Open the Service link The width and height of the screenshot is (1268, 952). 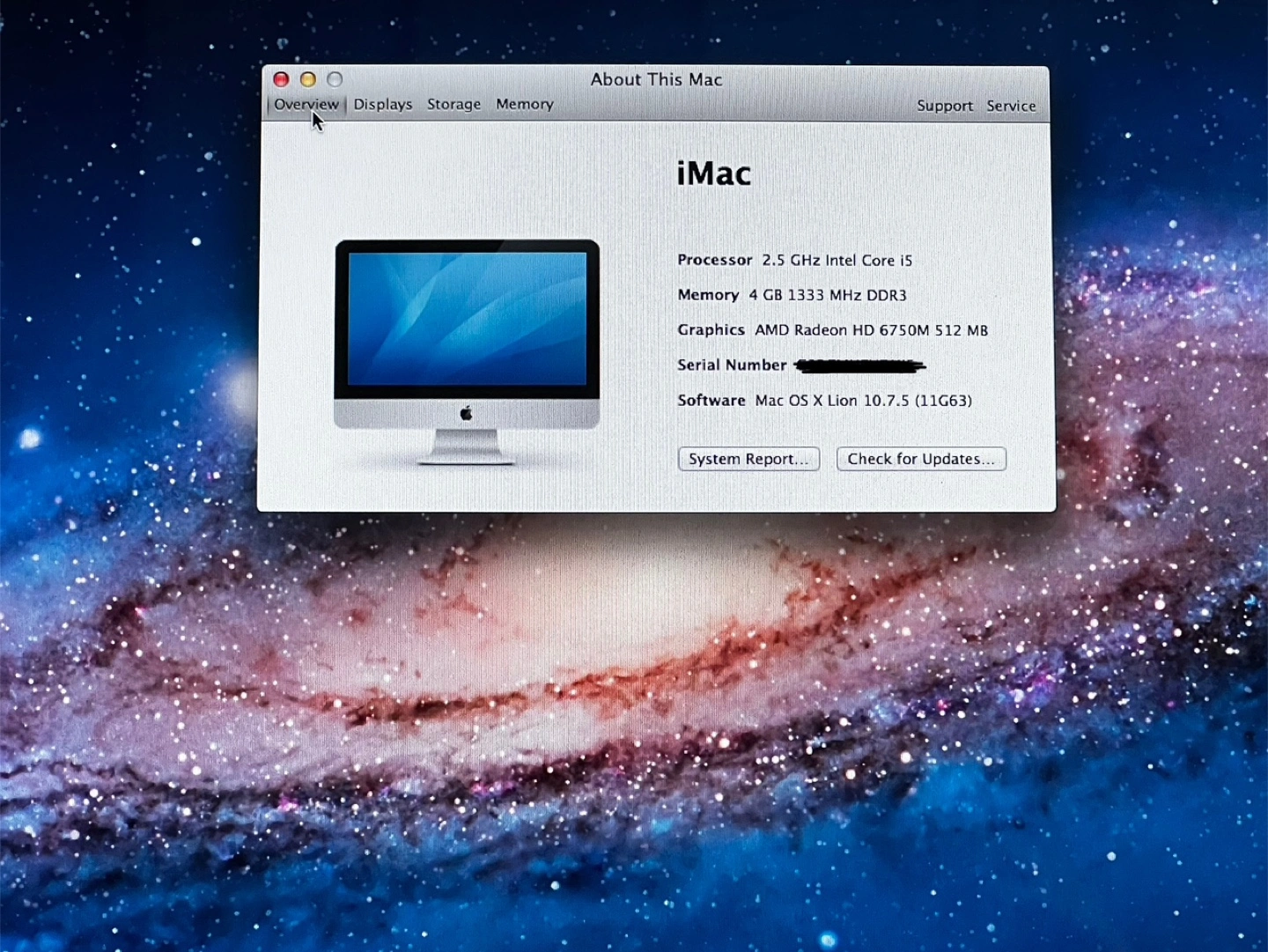(1011, 106)
